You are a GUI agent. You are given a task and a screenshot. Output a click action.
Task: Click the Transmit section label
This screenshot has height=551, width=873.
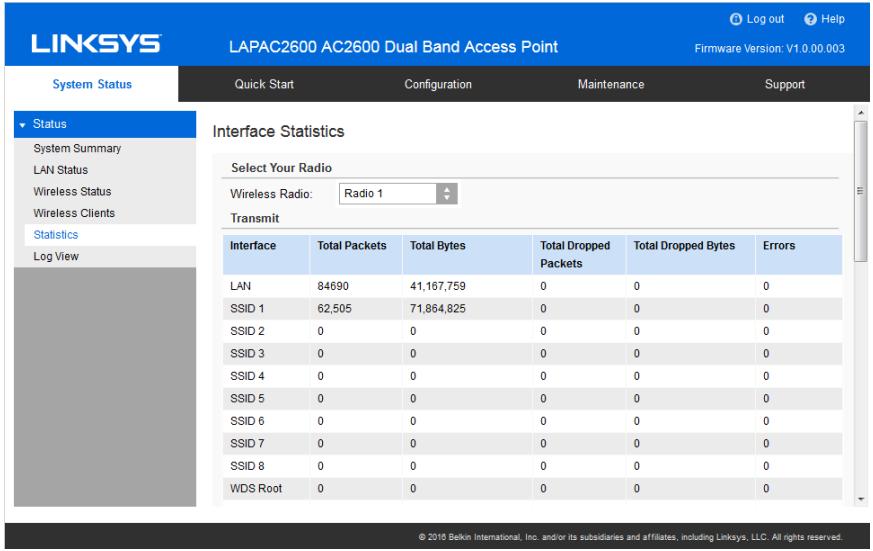coord(255,218)
